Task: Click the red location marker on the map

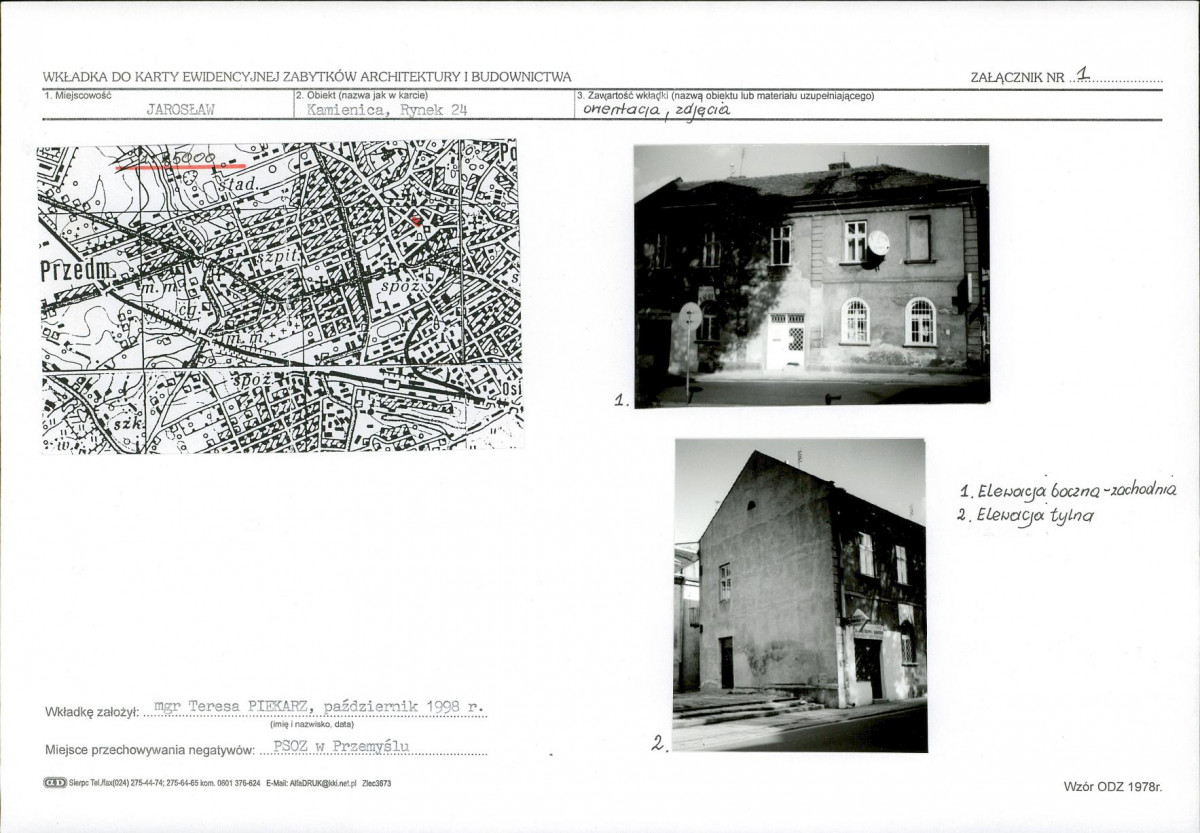Action: (x=416, y=219)
